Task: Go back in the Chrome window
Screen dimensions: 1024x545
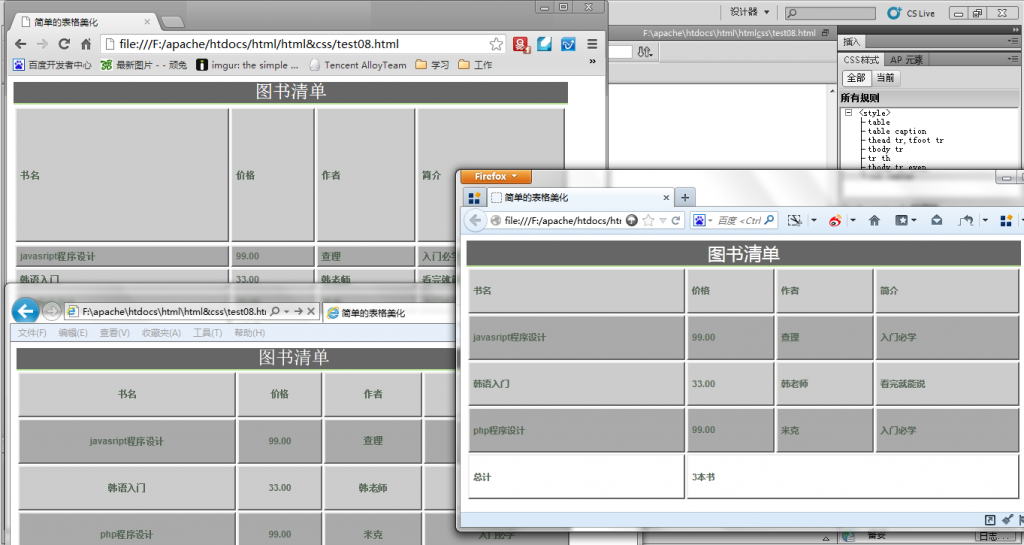Action: click(x=21, y=44)
